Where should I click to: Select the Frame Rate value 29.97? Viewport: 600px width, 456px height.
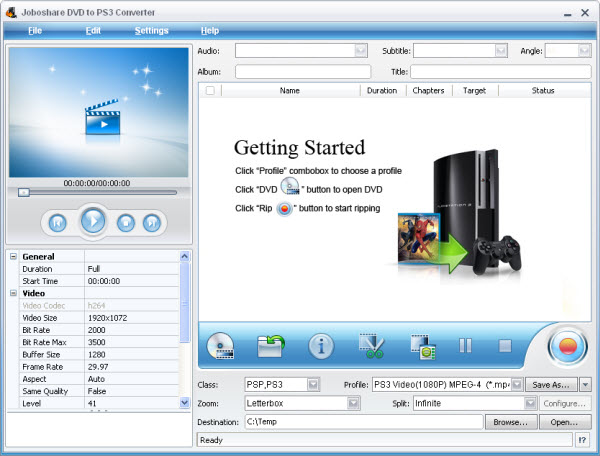point(132,367)
